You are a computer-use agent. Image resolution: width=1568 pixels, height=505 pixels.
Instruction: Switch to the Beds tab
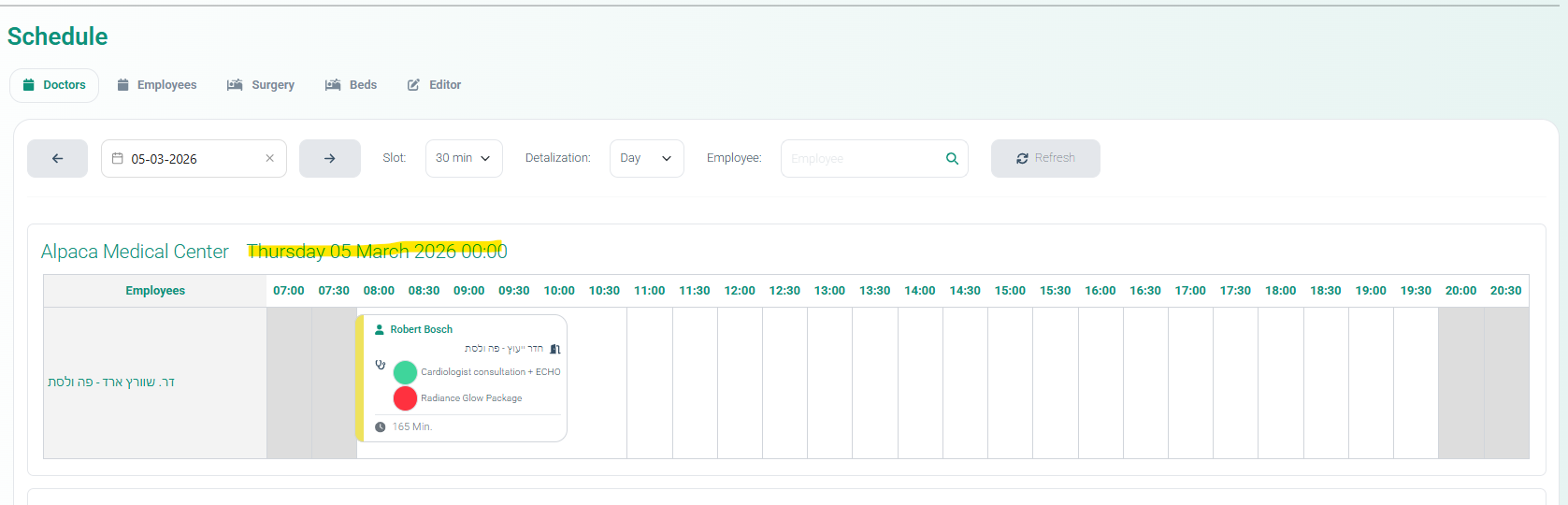[352, 85]
